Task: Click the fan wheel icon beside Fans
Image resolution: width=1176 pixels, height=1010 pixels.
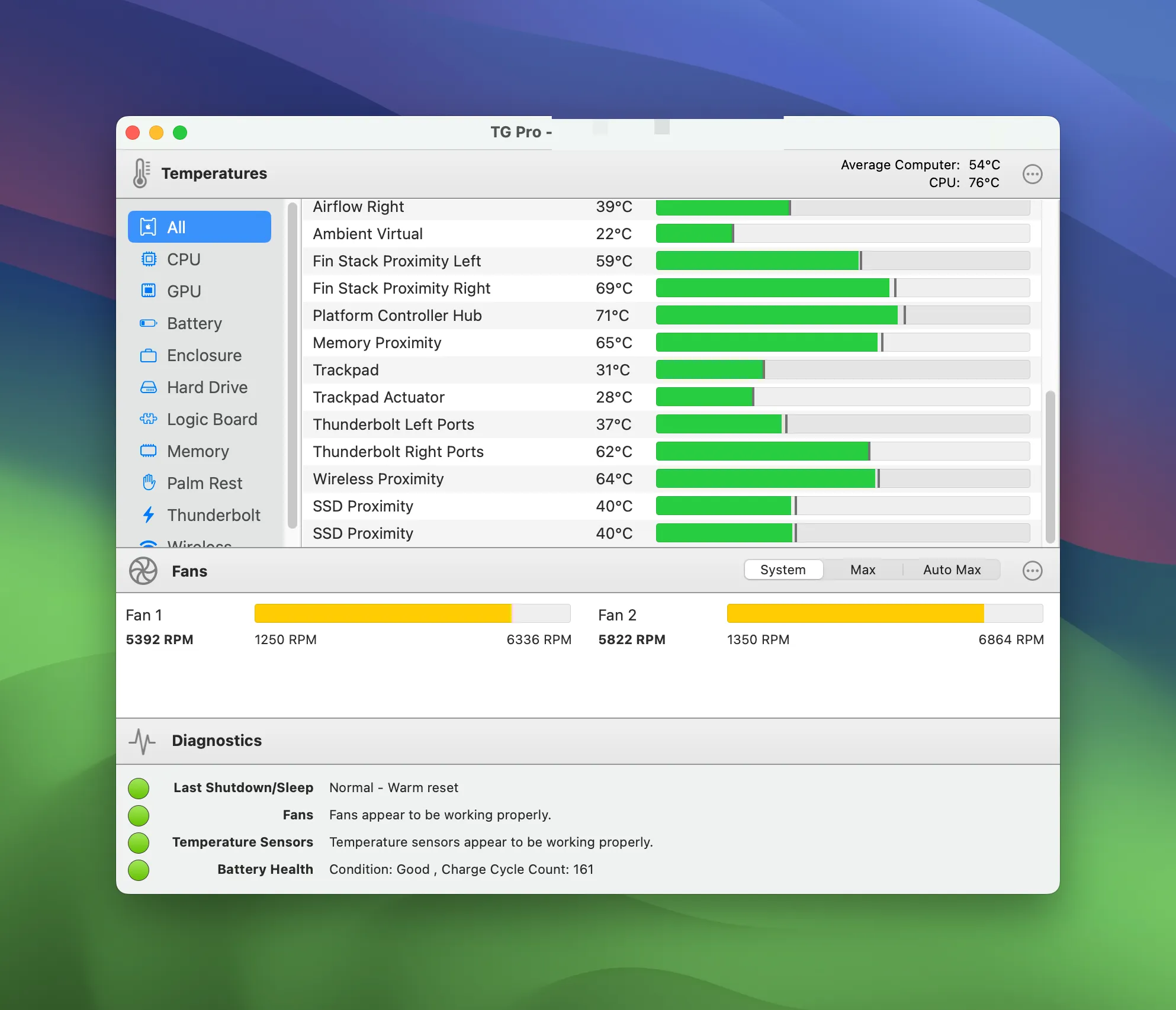Action: click(x=142, y=571)
